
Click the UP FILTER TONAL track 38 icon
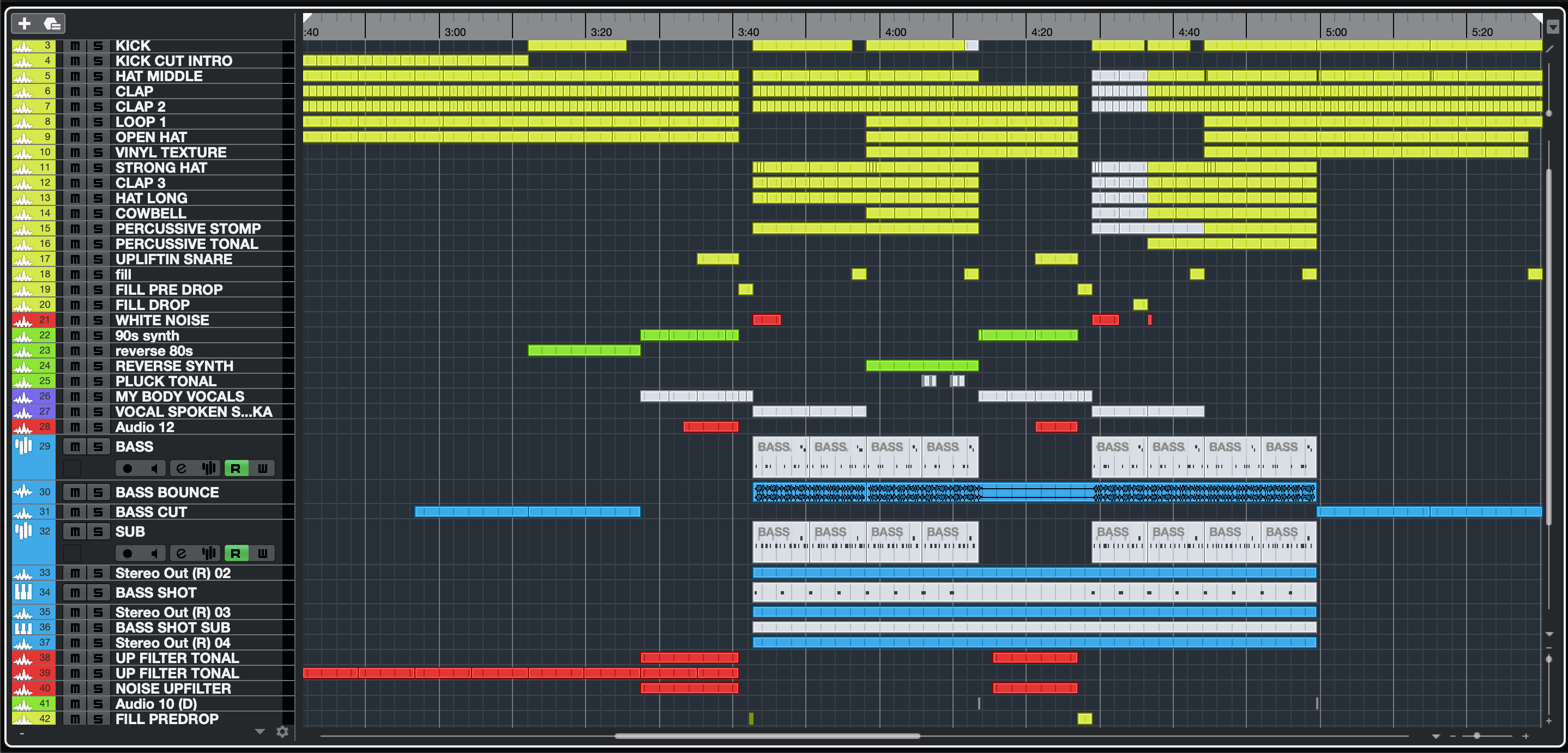click(x=22, y=658)
